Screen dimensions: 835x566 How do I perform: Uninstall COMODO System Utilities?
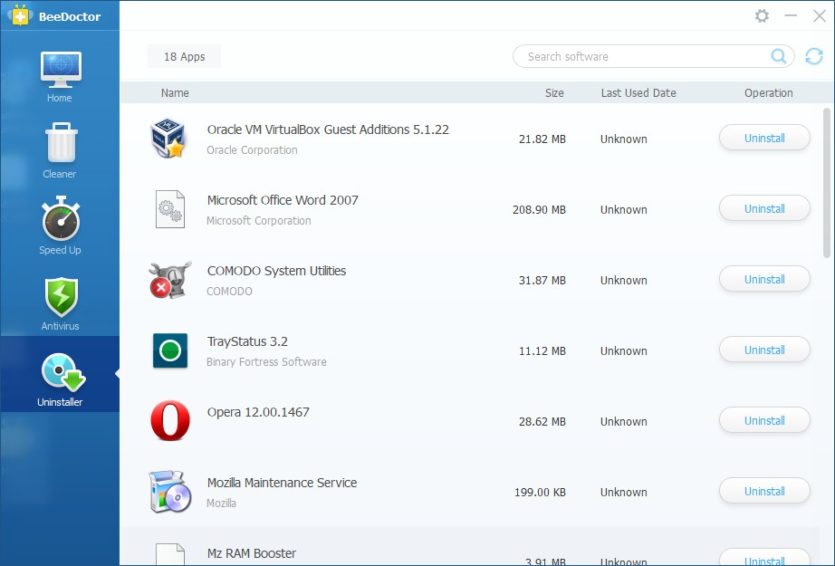click(x=764, y=280)
